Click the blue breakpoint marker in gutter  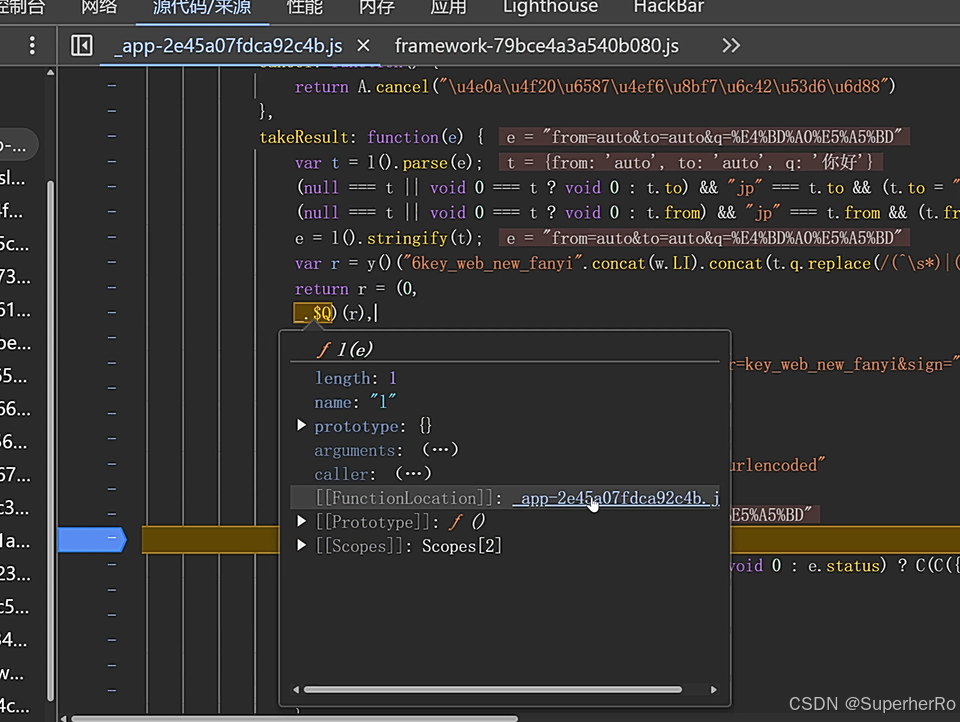tap(92, 540)
